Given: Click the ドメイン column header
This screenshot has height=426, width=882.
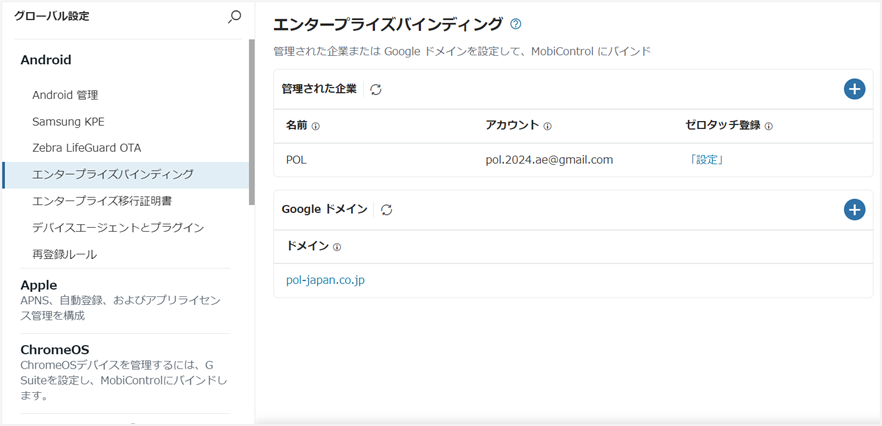Looking at the screenshot, I should (x=307, y=246).
